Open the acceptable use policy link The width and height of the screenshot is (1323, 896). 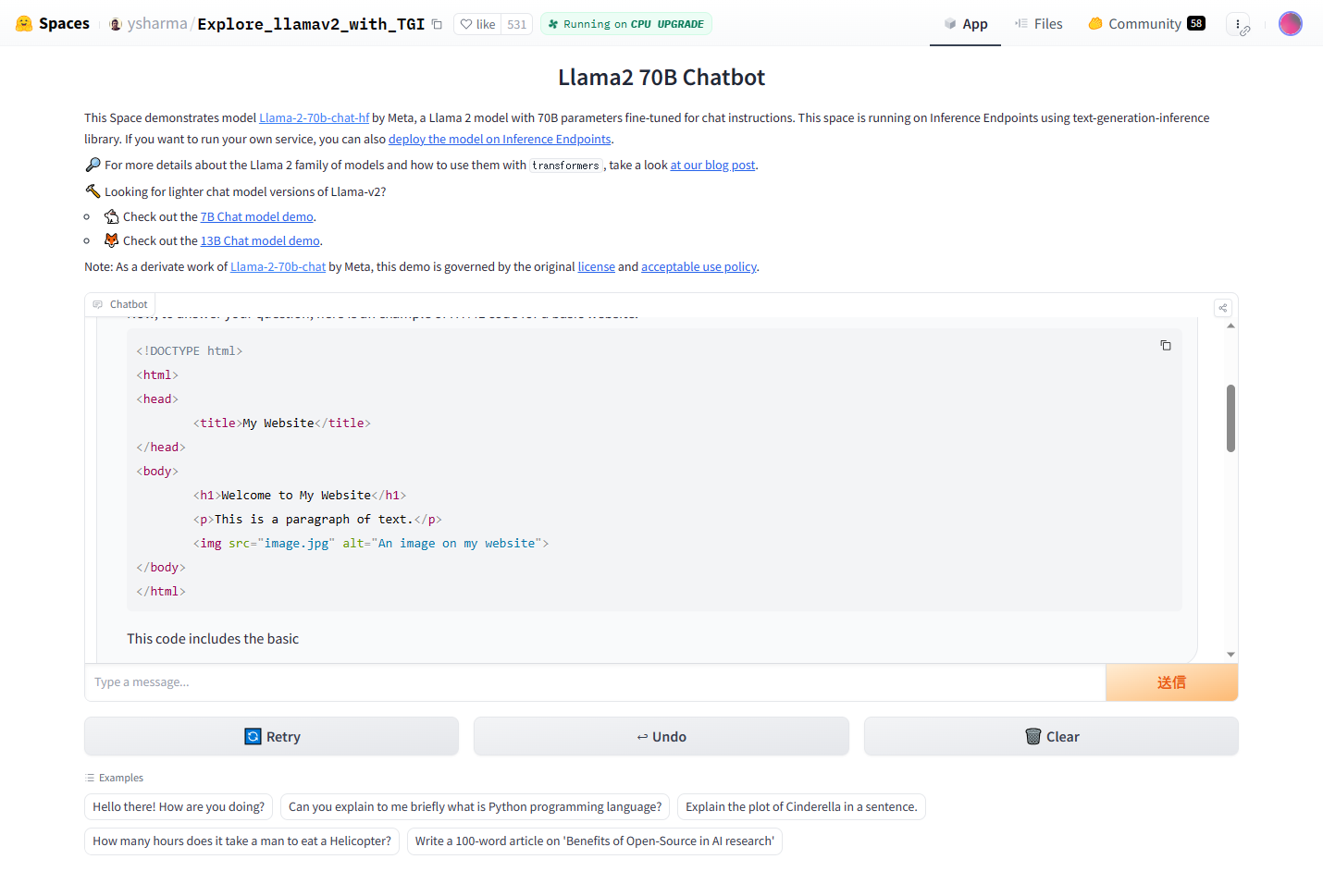tap(699, 266)
